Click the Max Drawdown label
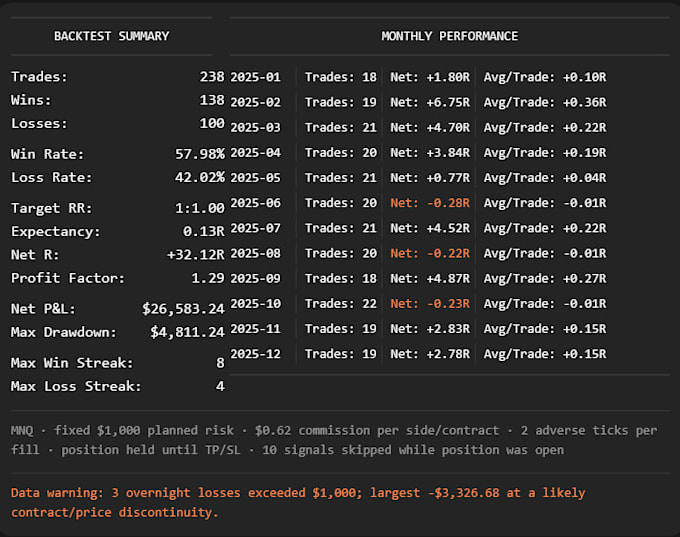Screen dimensions: 680x537 pos(64,332)
